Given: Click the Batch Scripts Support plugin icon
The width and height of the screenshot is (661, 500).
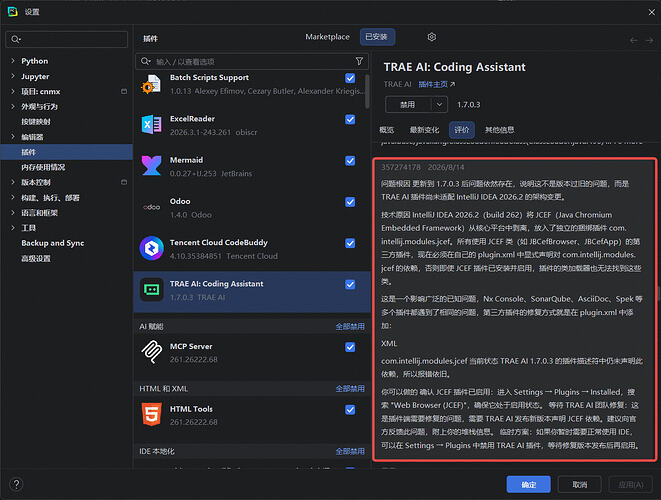Looking at the screenshot, I should point(152,84).
